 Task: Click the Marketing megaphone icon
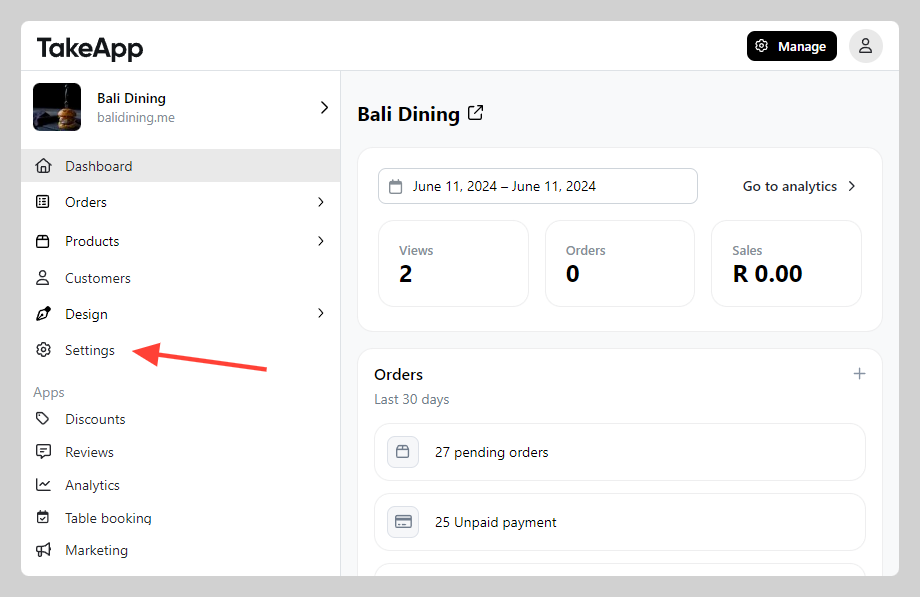[43, 550]
